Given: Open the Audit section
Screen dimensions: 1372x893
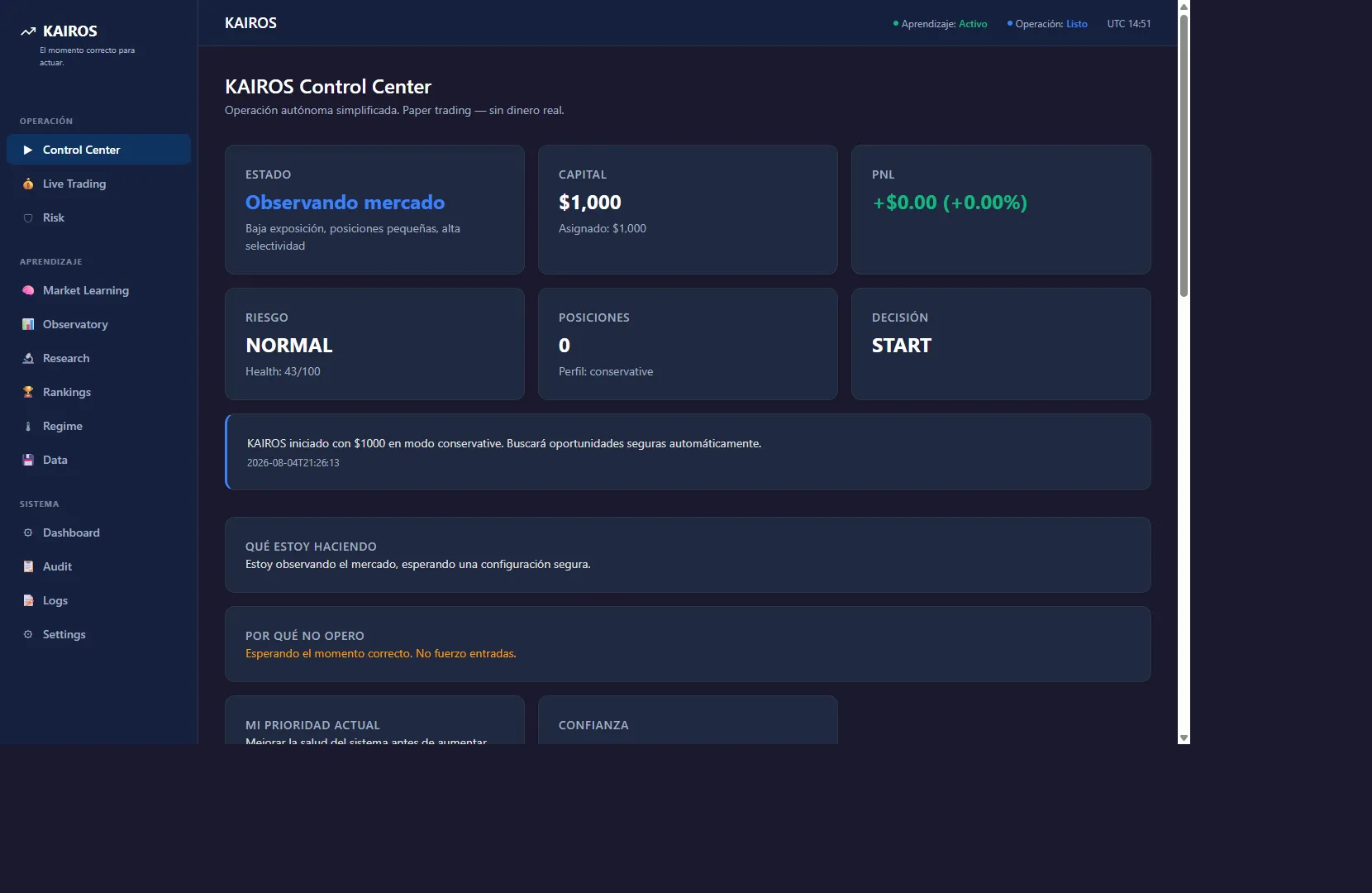Looking at the screenshot, I should pyautogui.click(x=98, y=566).
